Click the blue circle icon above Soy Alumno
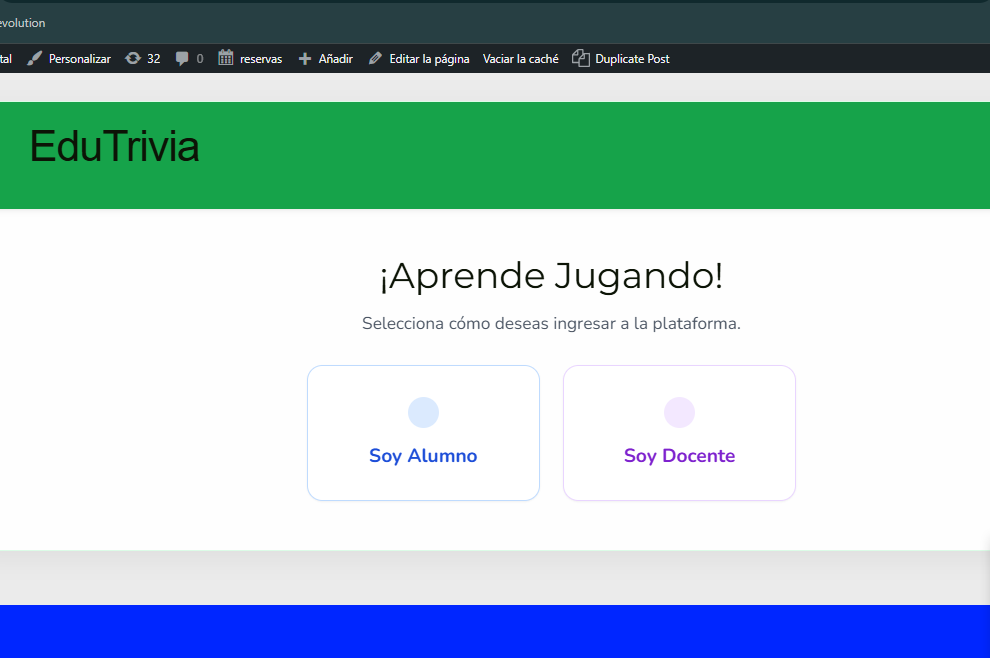Screen dimensions: 990x658 pyautogui.click(x=423, y=412)
